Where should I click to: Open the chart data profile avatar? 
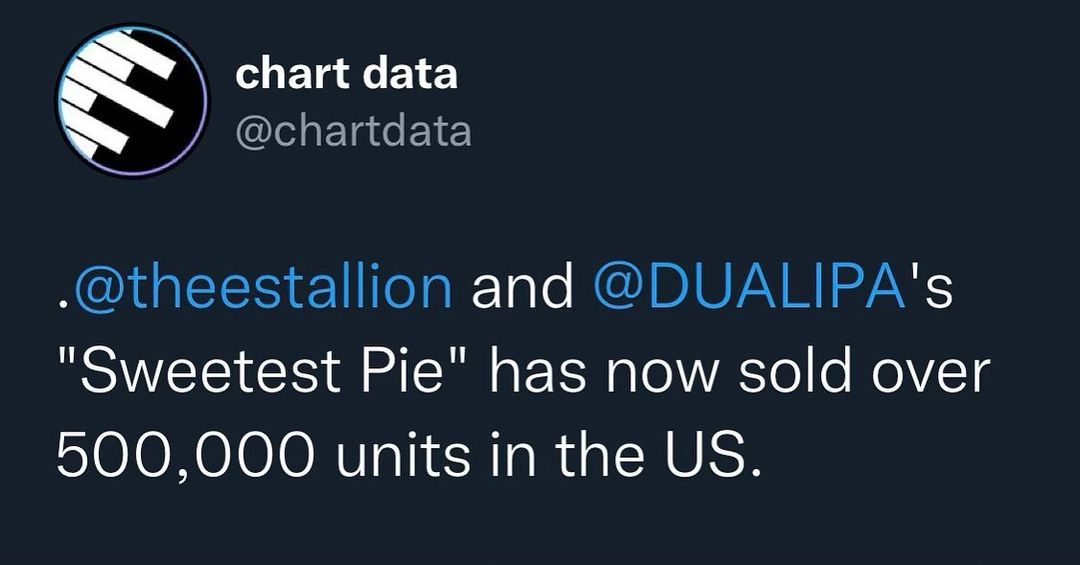[132, 102]
